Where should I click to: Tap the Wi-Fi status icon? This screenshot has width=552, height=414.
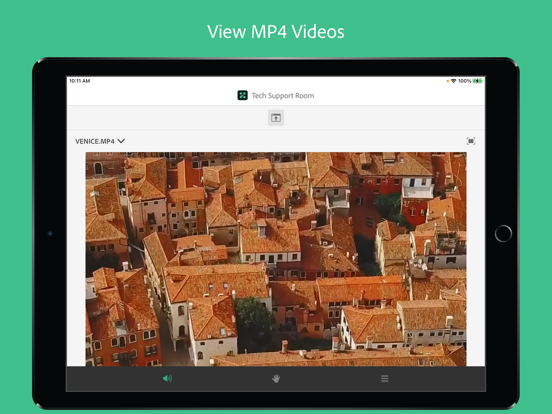point(453,81)
